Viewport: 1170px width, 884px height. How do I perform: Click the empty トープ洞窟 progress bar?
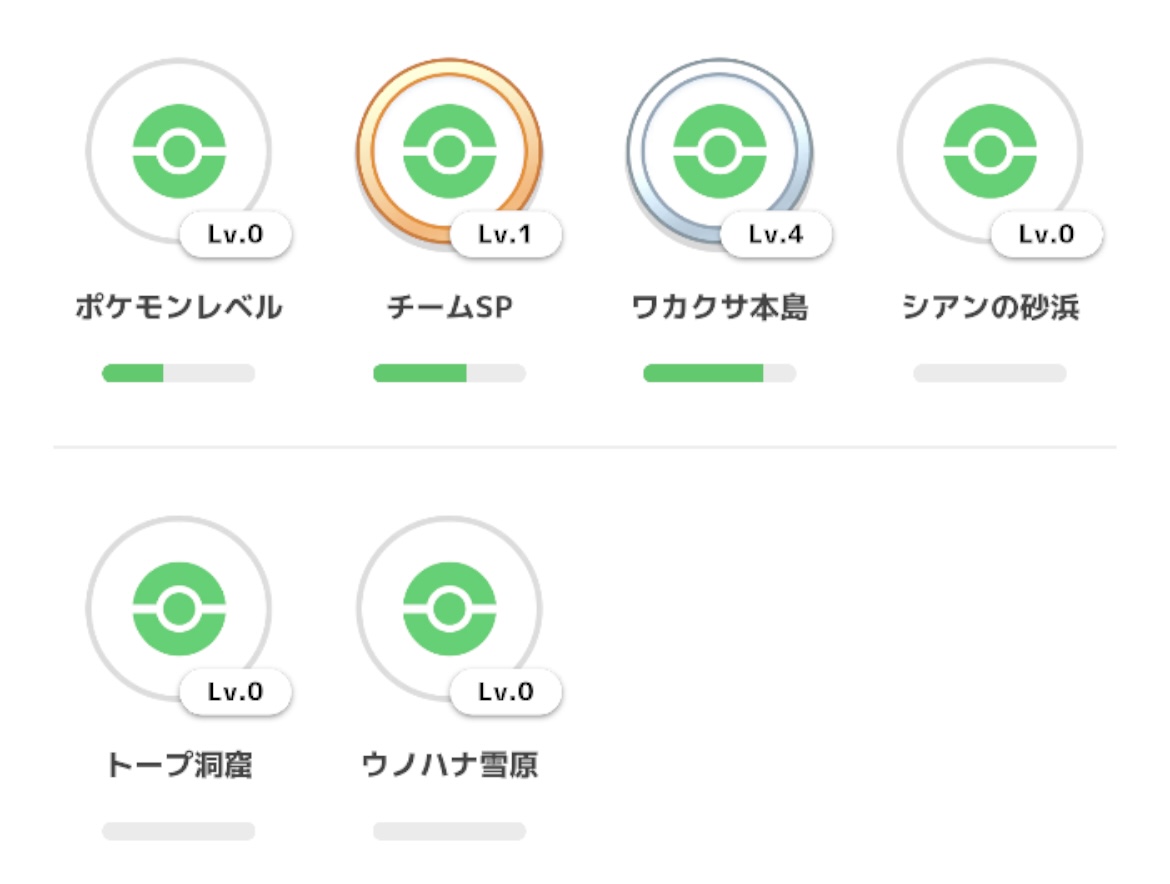click(178, 831)
